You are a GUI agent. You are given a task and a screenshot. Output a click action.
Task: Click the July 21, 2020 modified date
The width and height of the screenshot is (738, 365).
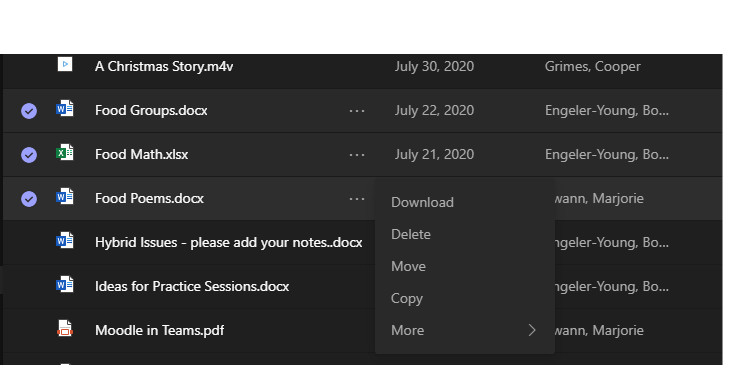click(434, 154)
